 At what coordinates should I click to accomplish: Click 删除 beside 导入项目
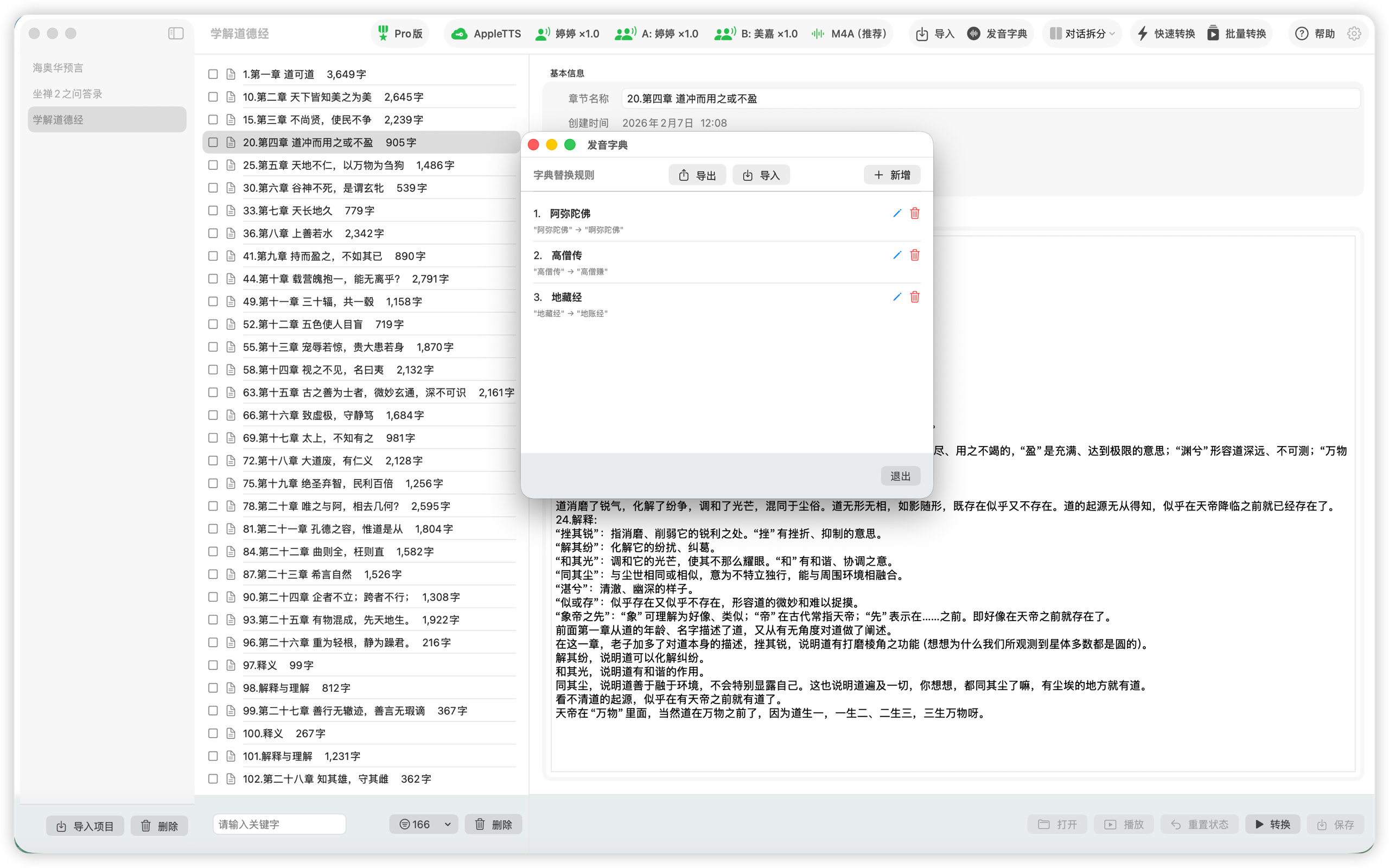159,826
